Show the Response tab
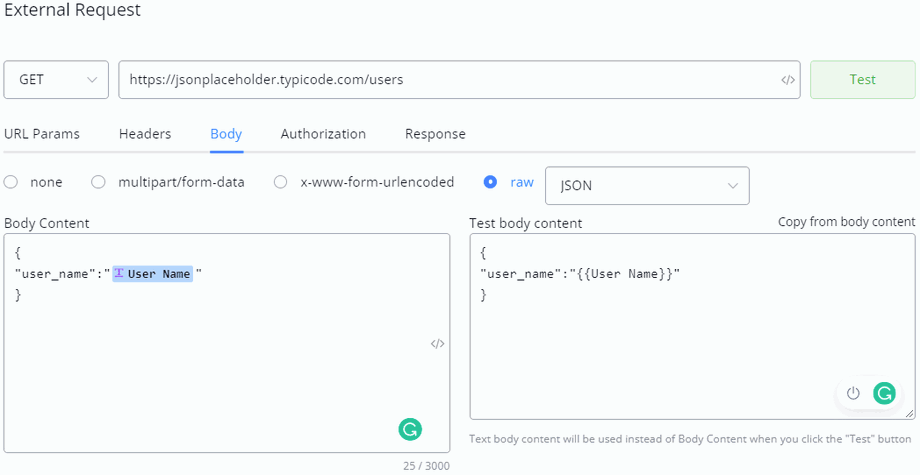The image size is (920, 475). coord(435,134)
